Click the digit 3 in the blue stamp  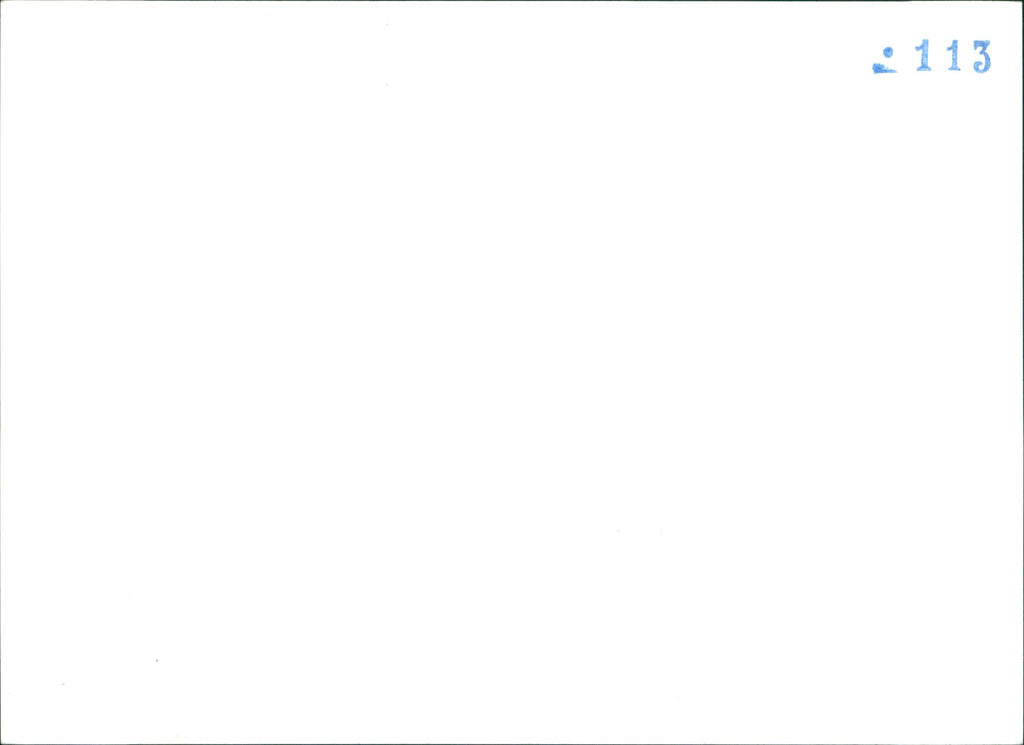[981, 56]
